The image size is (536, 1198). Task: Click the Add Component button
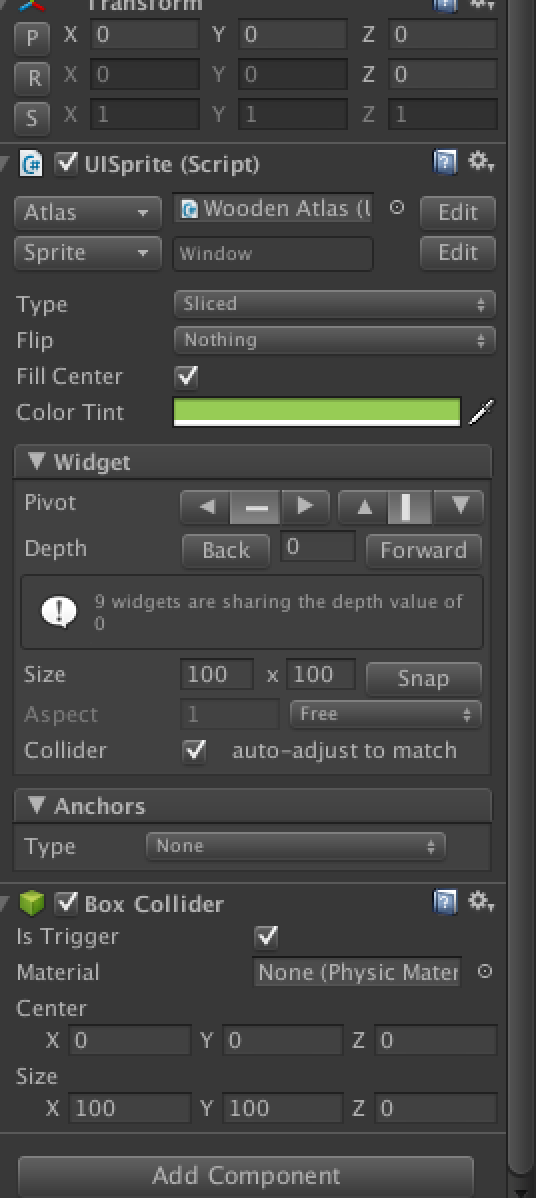click(x=246, y=1174)
